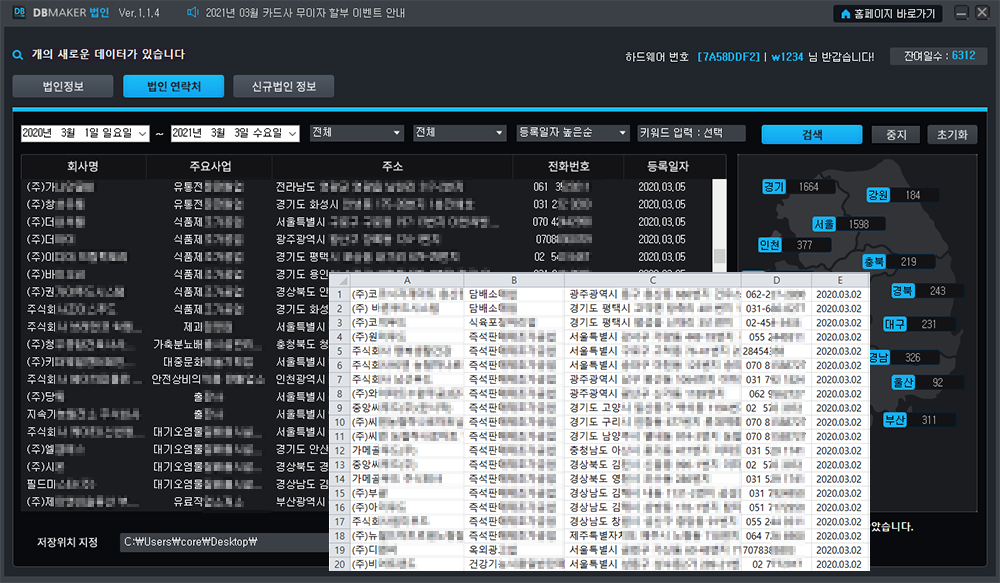
Task: Switch to the 법인정보 tab
Action: (x=63, y=86)
